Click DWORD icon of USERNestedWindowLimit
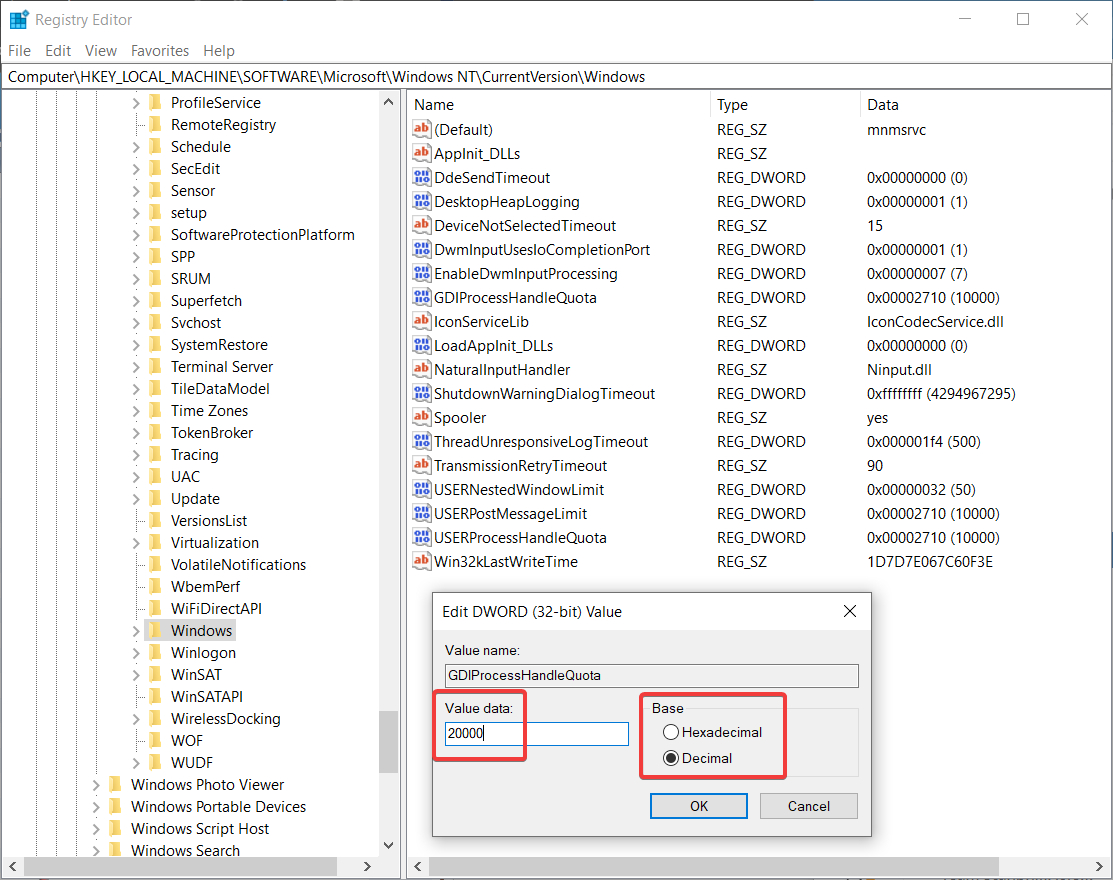The width and height of the screenshot is (1113, 880). pos(422,490)
